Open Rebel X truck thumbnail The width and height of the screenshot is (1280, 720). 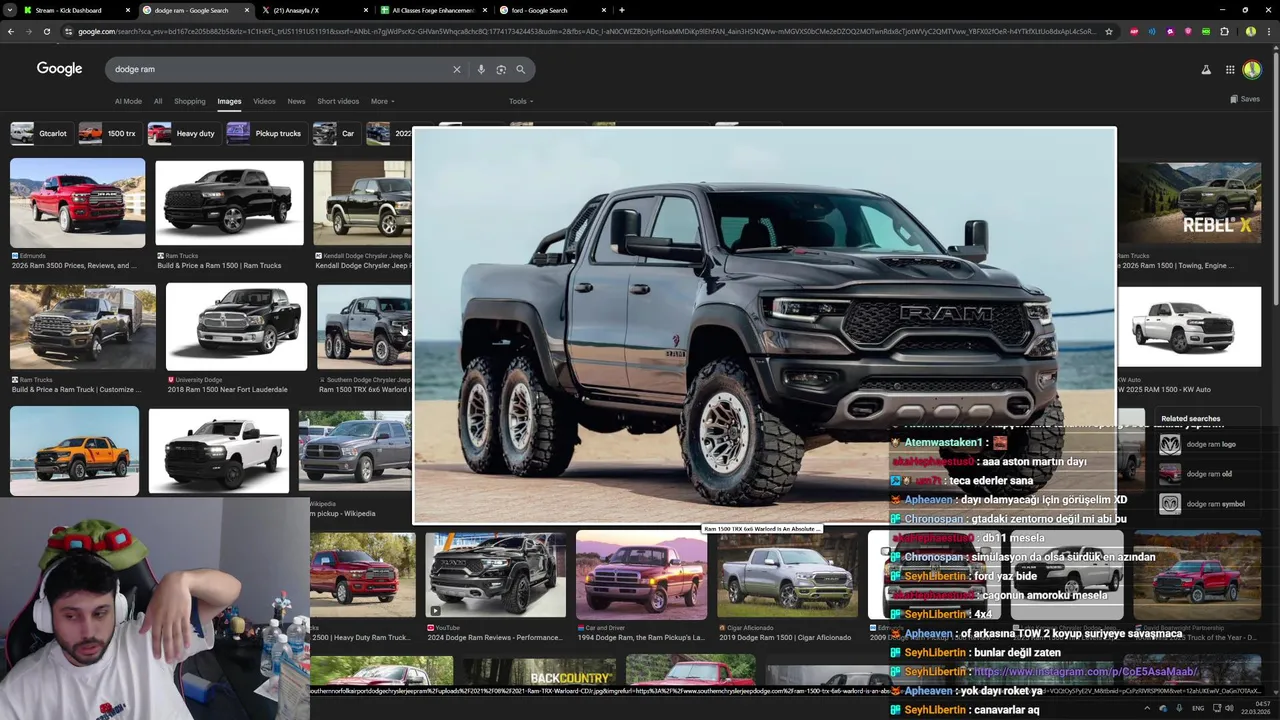tap(1190, 203)
